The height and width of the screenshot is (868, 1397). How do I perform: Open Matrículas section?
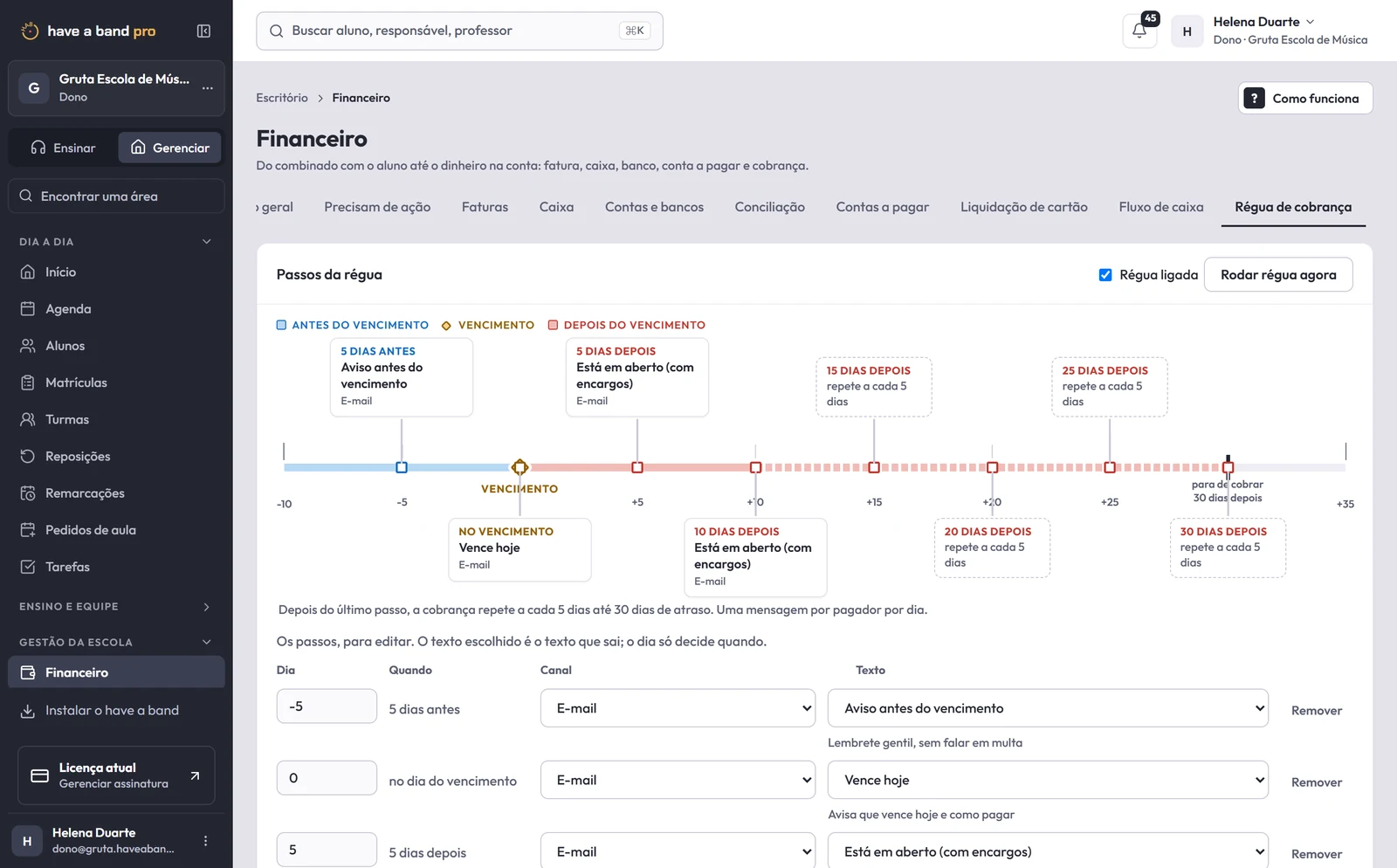pos(116,382)
